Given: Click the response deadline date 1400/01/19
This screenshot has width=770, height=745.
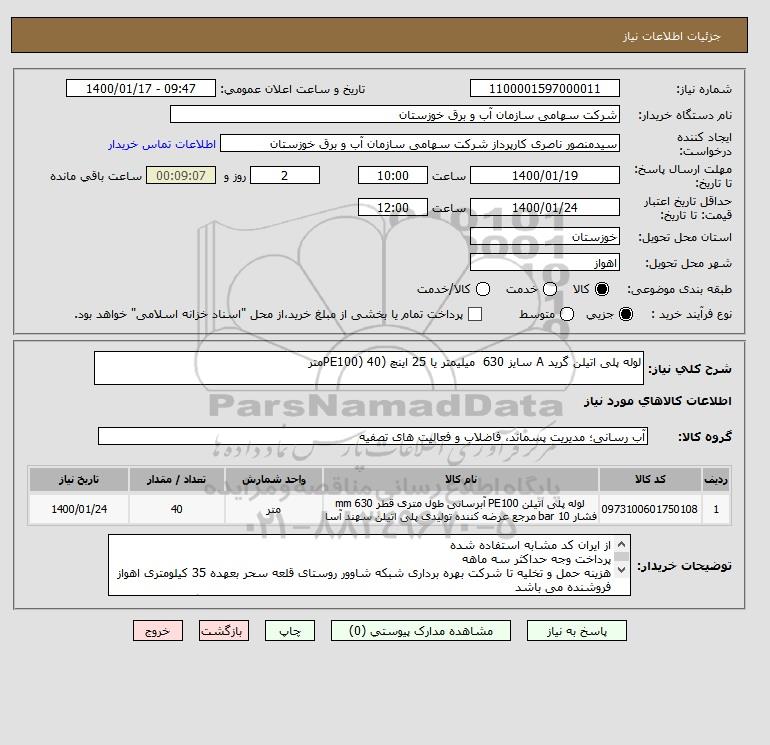Looking at the screenshot, I should [545, 175].
